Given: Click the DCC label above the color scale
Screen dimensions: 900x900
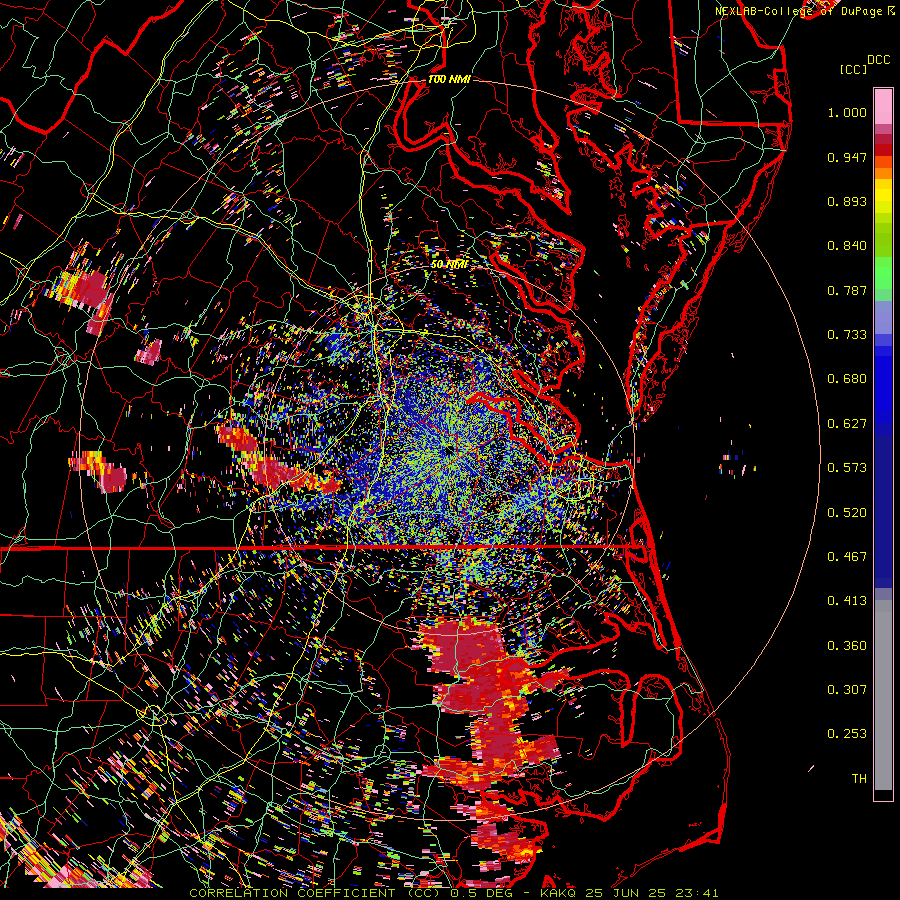Looking at the screenshot, I should (x=879, y=60).
